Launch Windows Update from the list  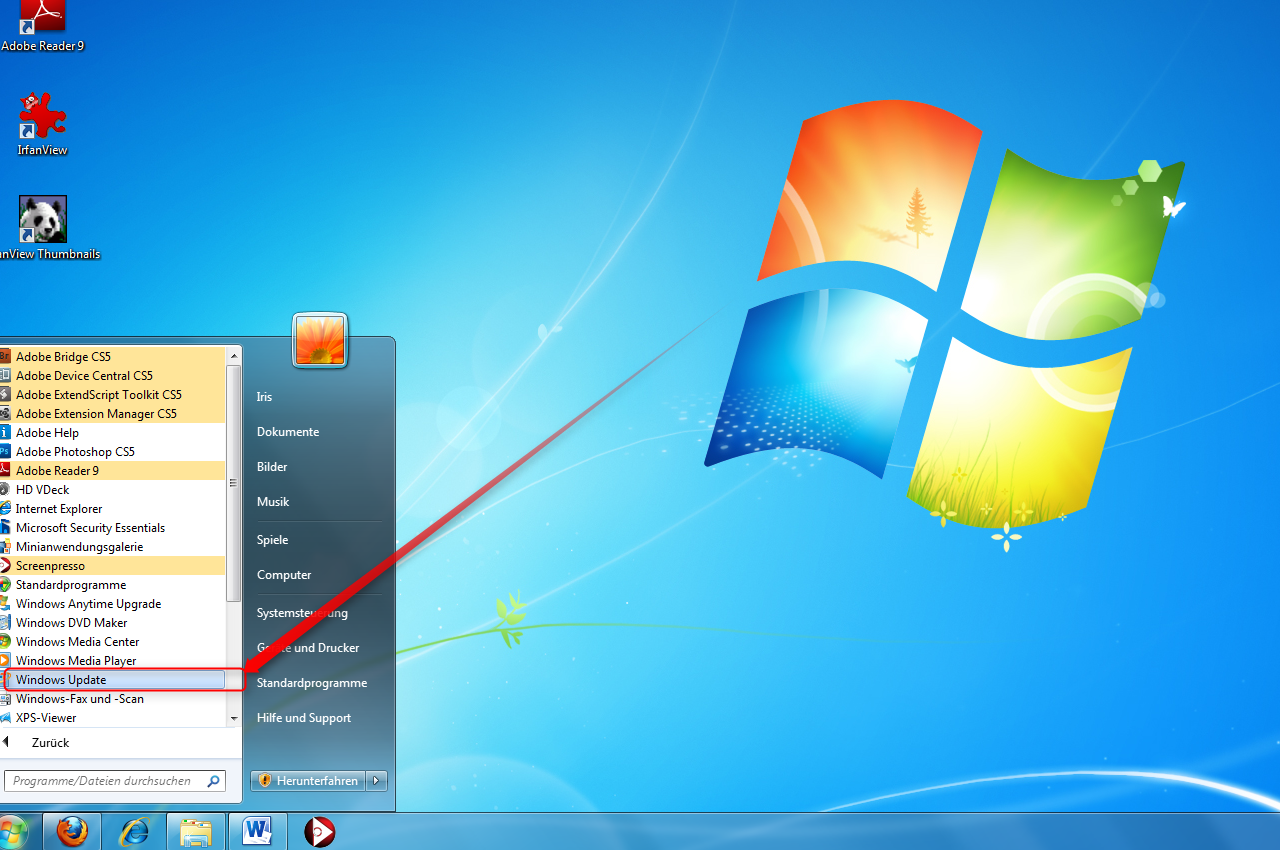113,680
